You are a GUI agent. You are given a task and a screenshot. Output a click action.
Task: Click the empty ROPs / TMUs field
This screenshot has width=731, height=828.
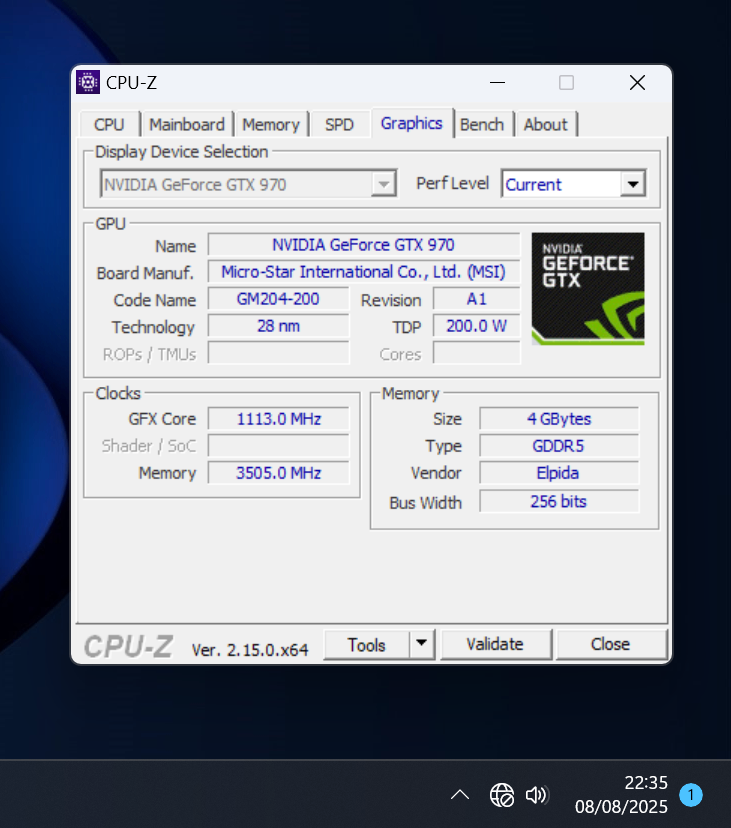(x=278, y=353)
